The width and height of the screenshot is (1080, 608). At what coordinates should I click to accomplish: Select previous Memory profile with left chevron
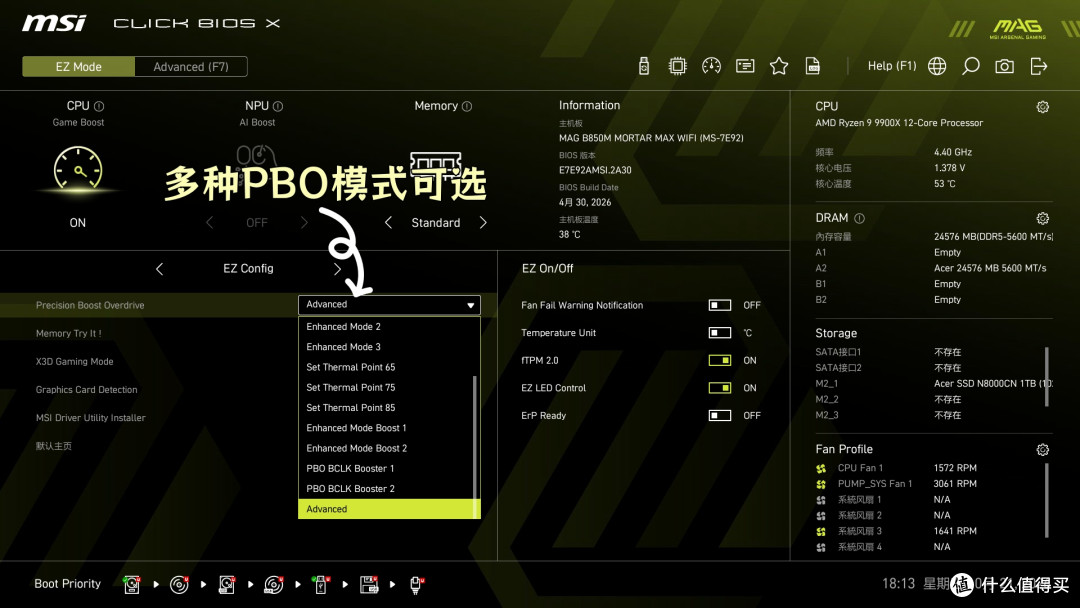388,222
